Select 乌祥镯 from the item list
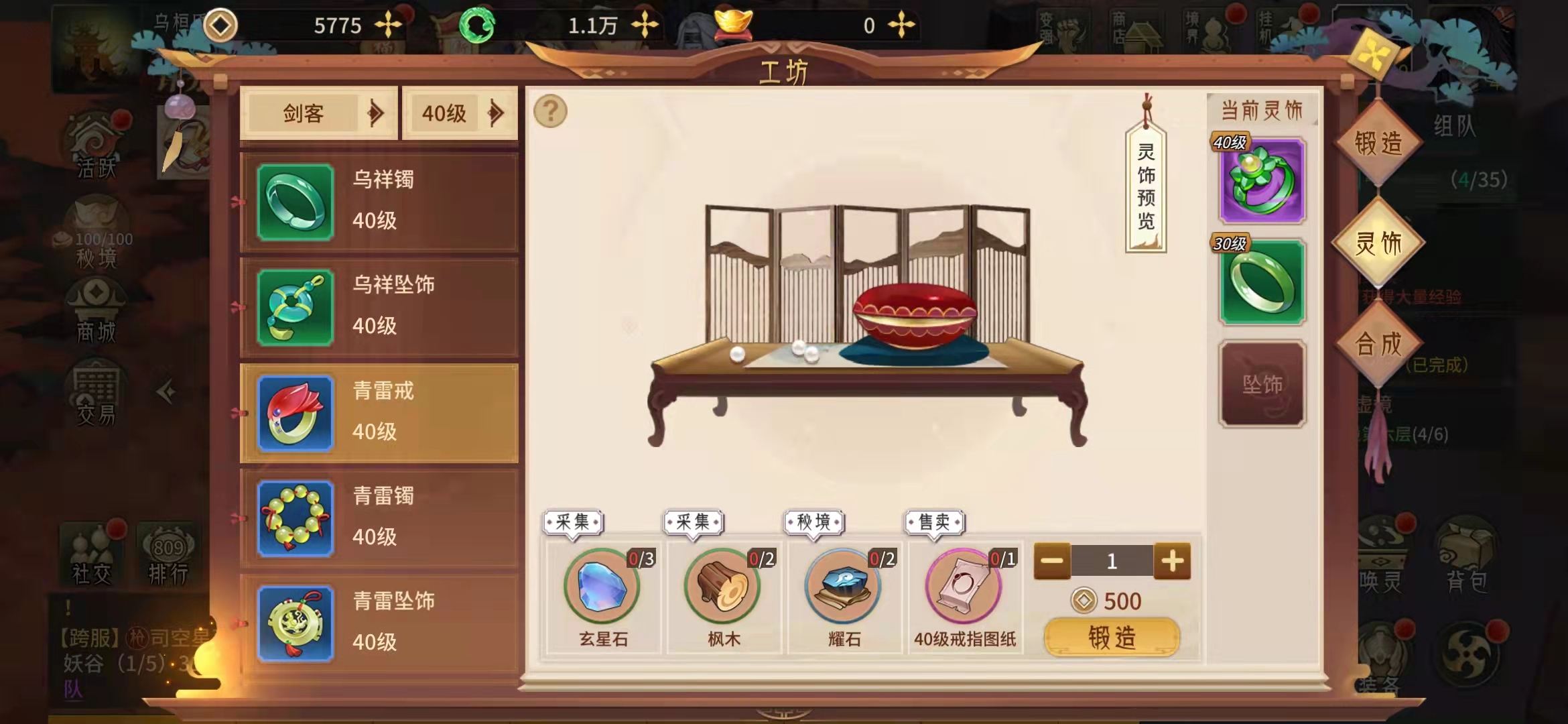Image resolution: width=1568 pixels, height=724 pixels. [x=379, y=202]
